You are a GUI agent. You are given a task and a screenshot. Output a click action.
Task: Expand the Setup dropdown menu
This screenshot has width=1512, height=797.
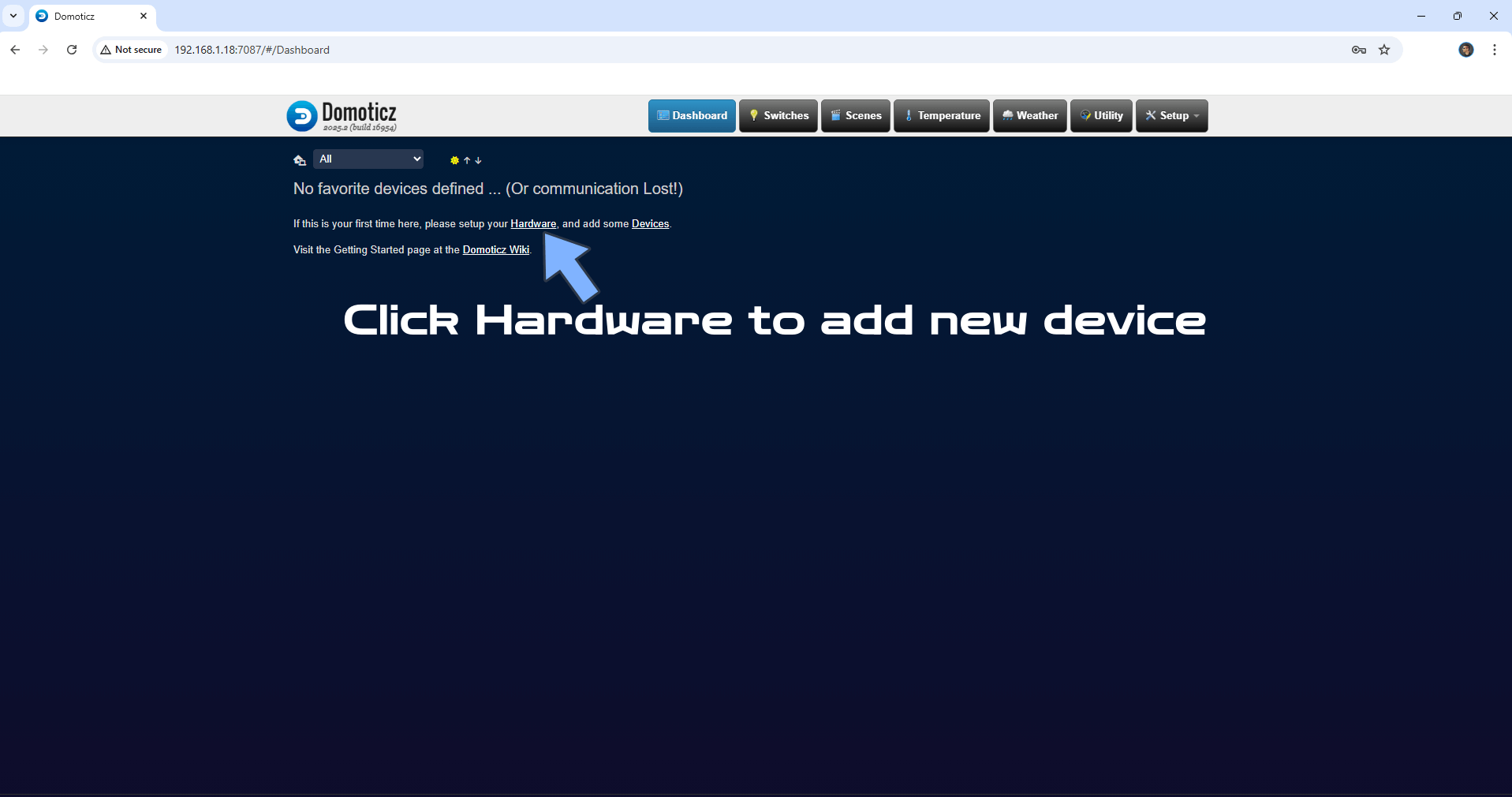(x=1171, y=116)
